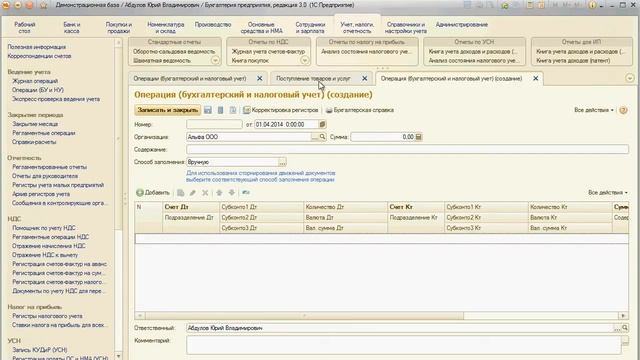
Task: Switch to the Рабочий стол section
Action: (x=24, y=28)
